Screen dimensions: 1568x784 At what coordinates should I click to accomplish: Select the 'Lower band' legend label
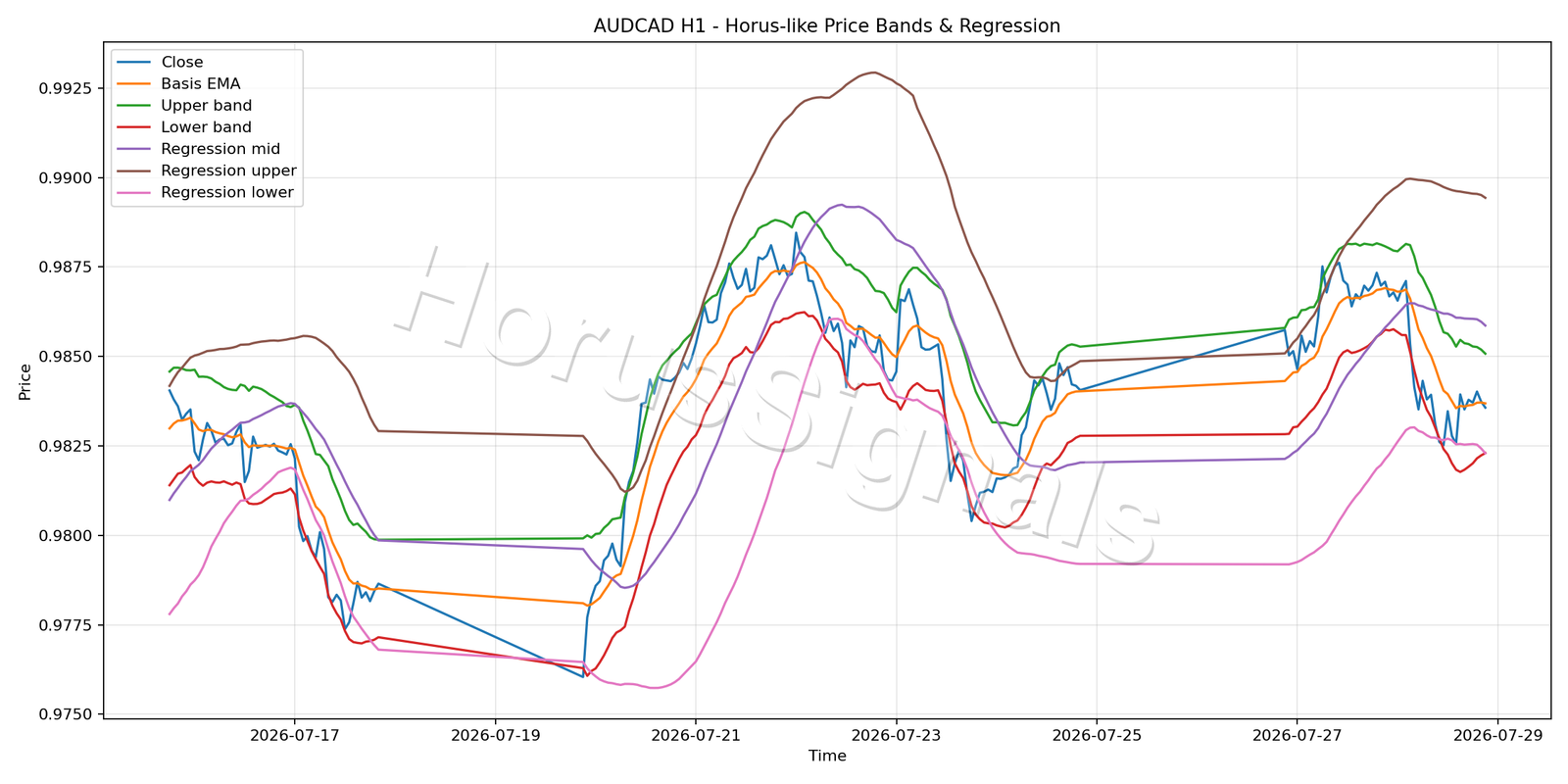207,127
